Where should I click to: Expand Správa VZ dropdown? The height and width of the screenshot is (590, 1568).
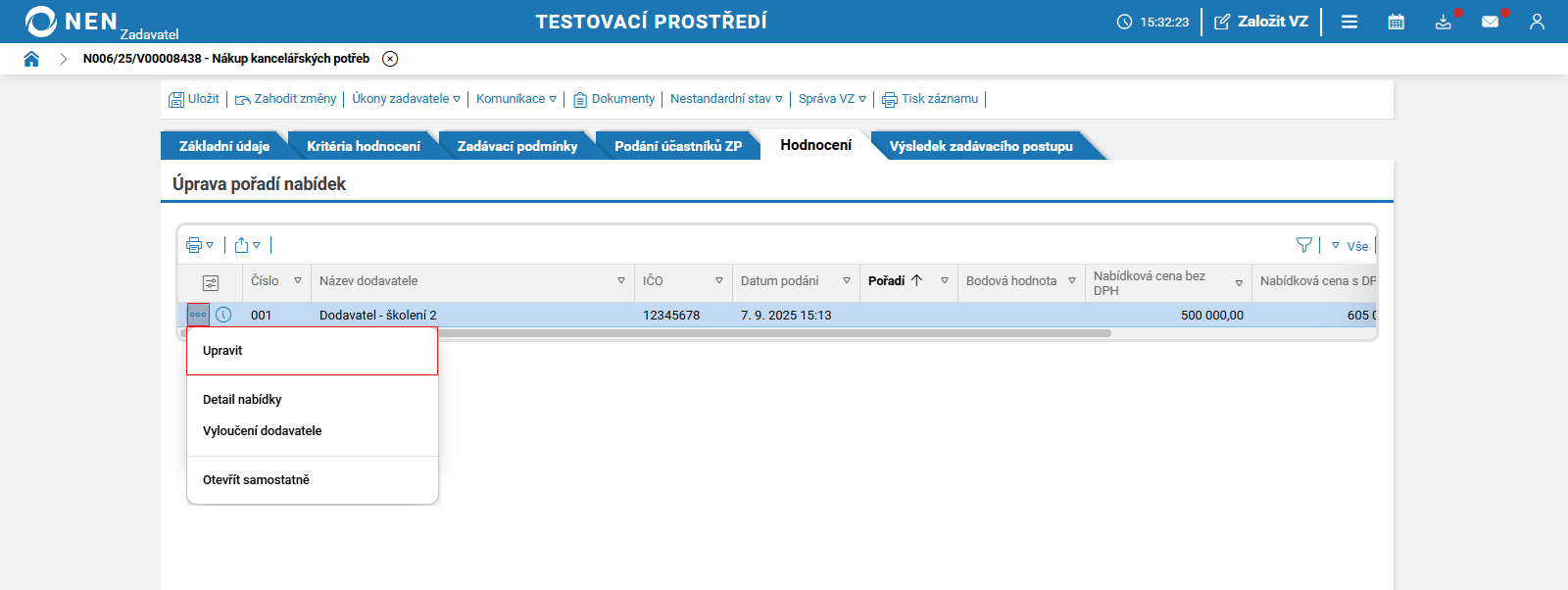click(832, 99)
